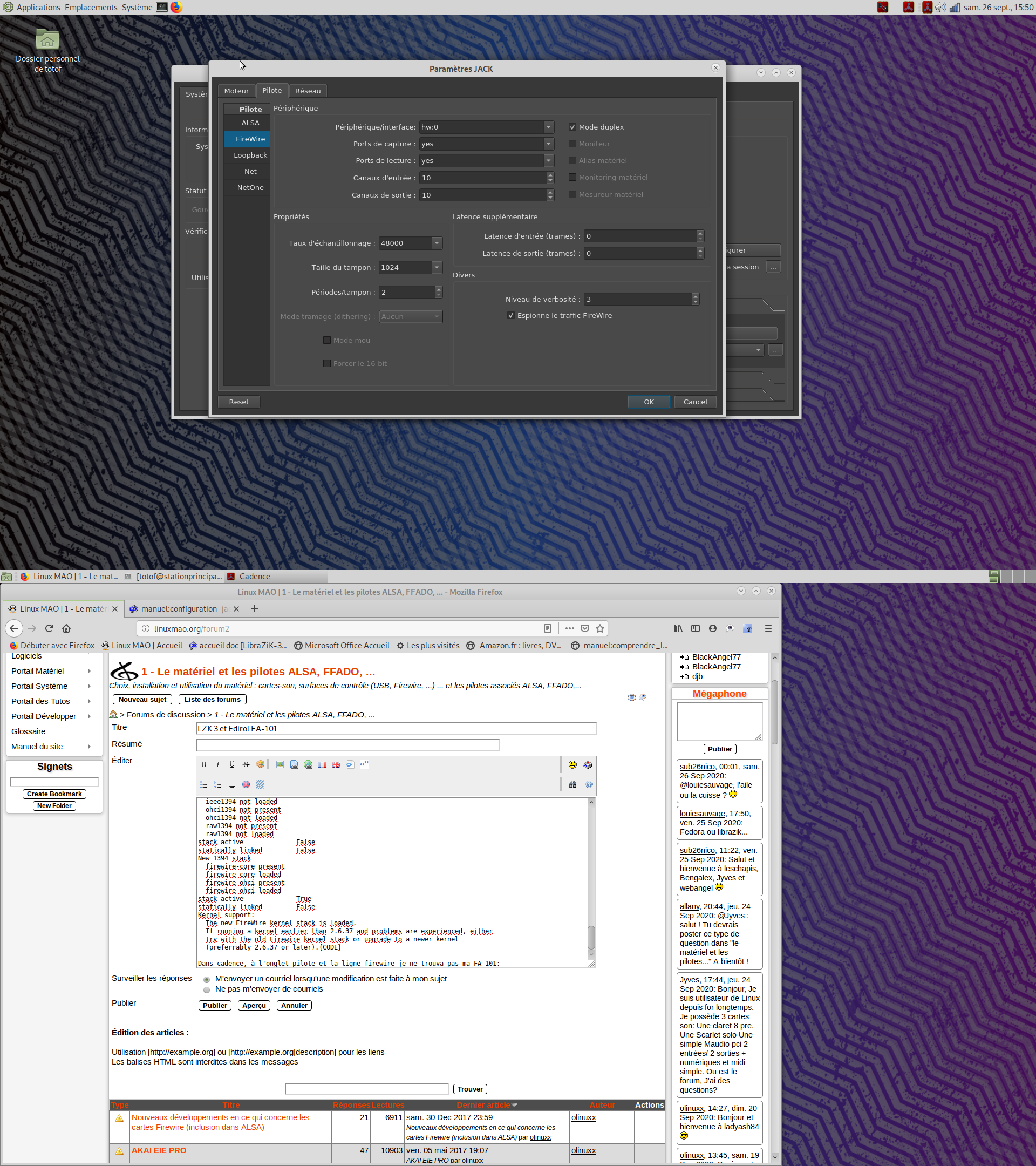Disable Espionne le traffic FireWire
Image resolution: width=1036 pixels, height=1166 pixels.
tap(511, 315)
